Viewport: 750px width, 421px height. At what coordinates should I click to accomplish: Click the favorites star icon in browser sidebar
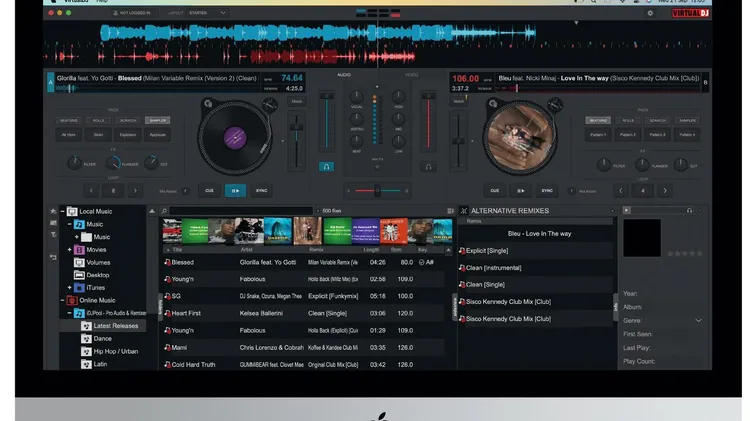click(53, 211)
